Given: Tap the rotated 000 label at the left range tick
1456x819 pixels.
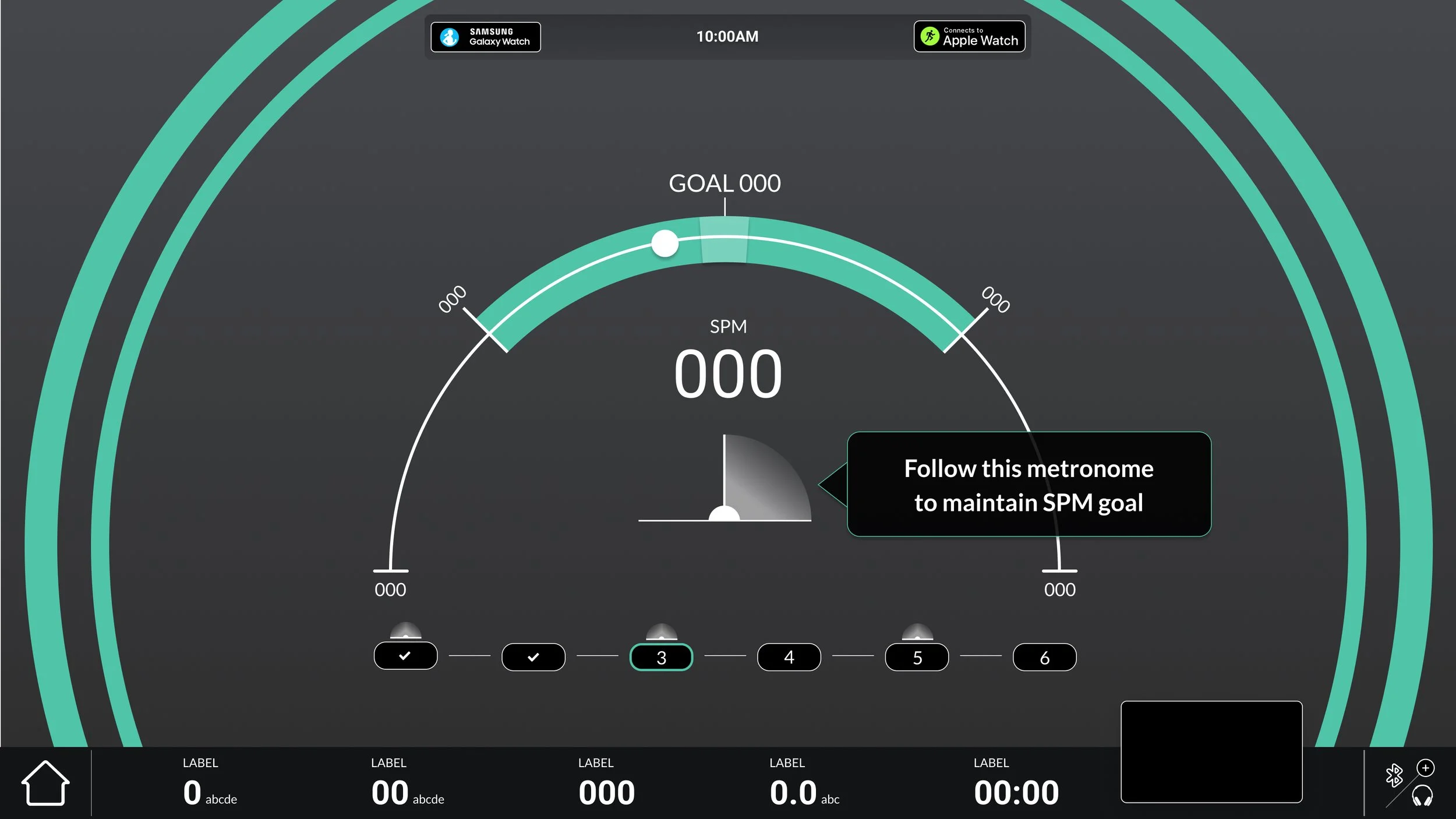Looking at the screenshot, I should tap(453, 299).
